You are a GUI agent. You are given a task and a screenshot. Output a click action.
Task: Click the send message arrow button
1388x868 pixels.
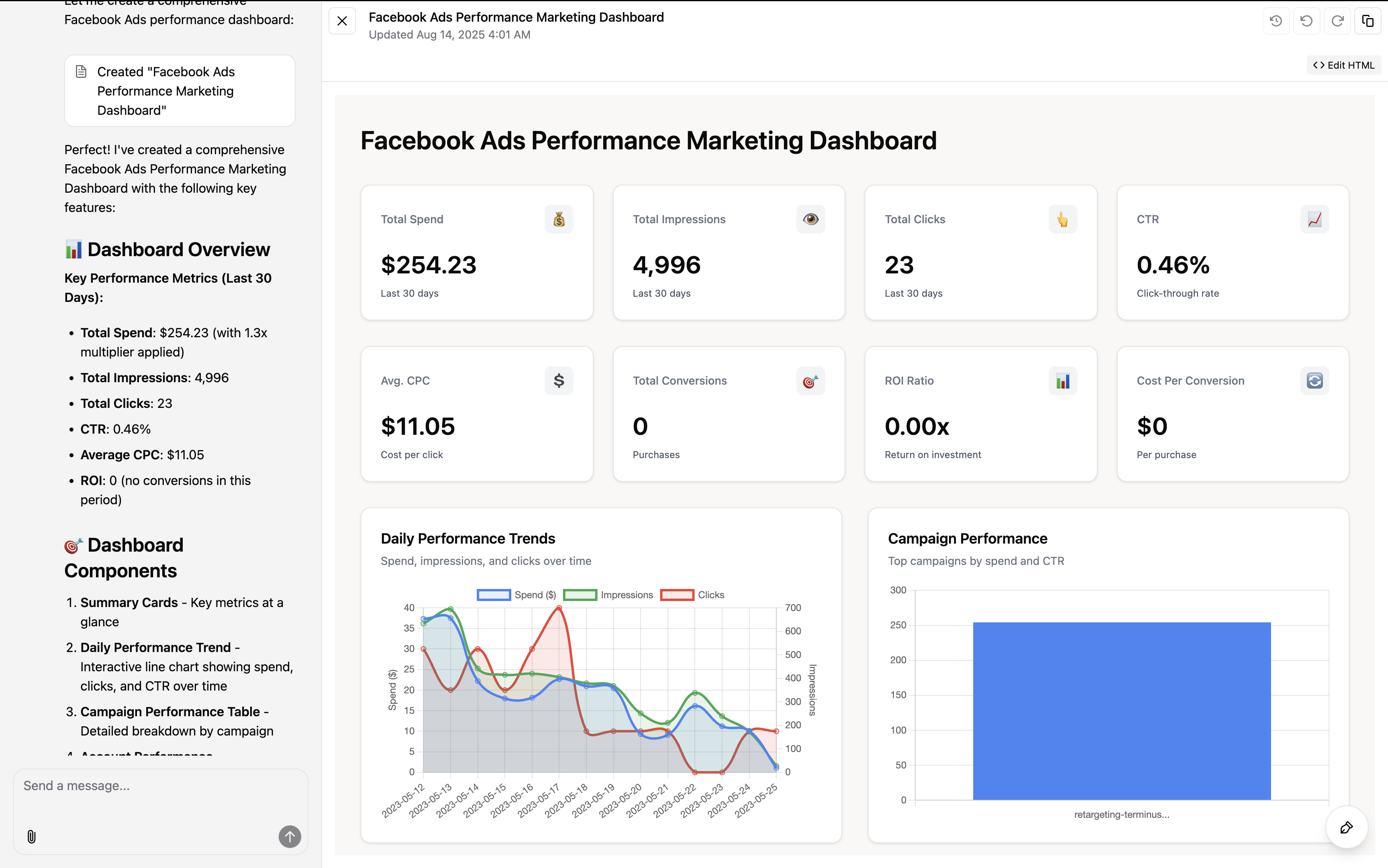(290, 836)
